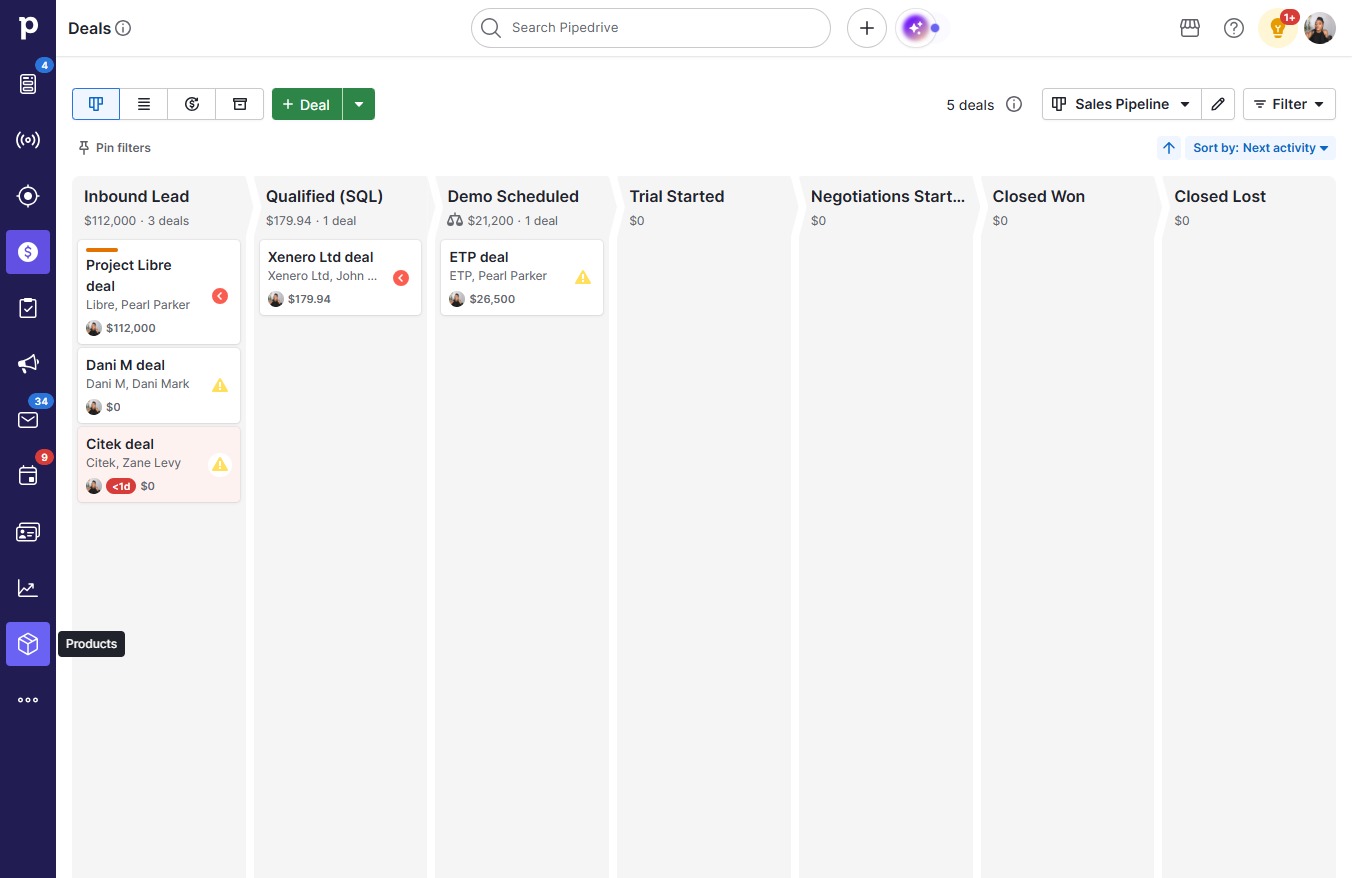The image size is (1352, 878).
Task: Click the $179.94 value on Xenero Ltd card
Action: click(309, 299)
